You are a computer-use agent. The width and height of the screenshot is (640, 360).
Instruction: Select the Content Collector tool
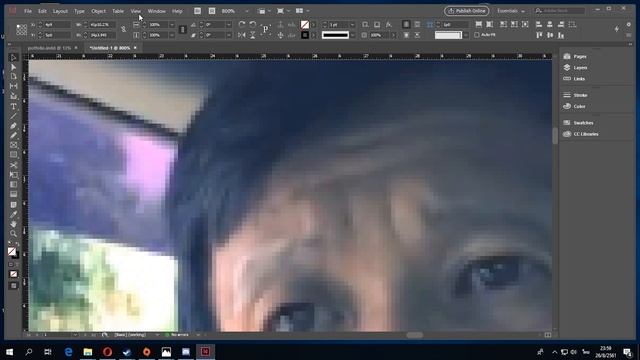coord(13,96)
